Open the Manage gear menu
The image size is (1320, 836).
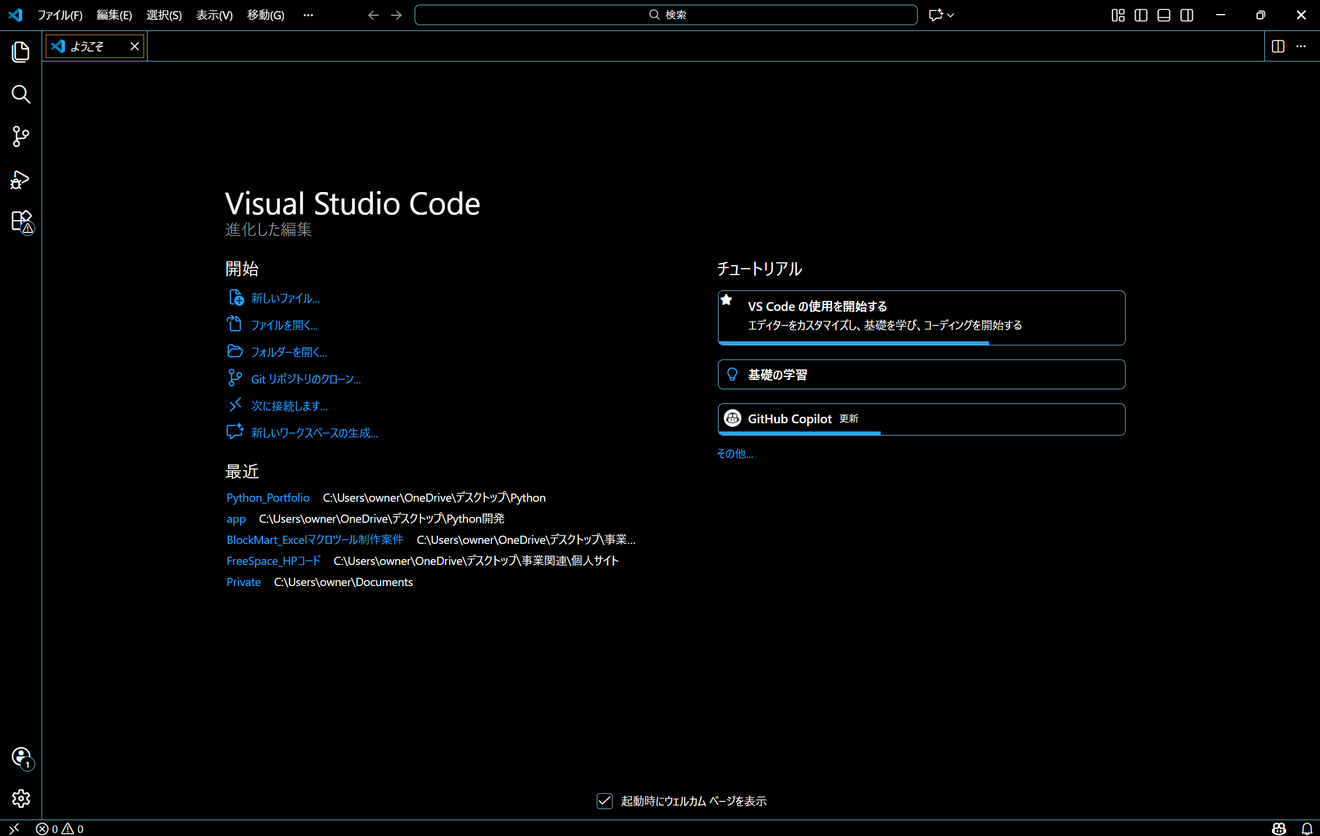[20, 799]
